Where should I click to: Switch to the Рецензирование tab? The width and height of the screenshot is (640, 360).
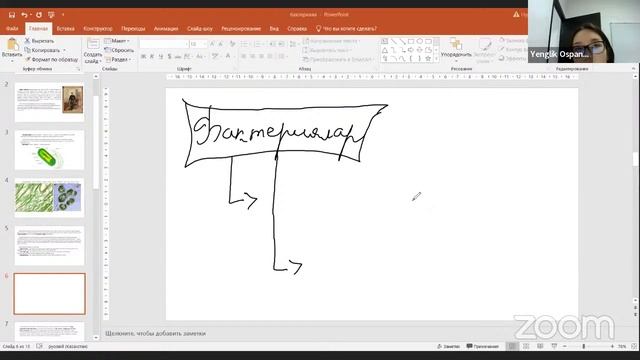click(241, 29)
